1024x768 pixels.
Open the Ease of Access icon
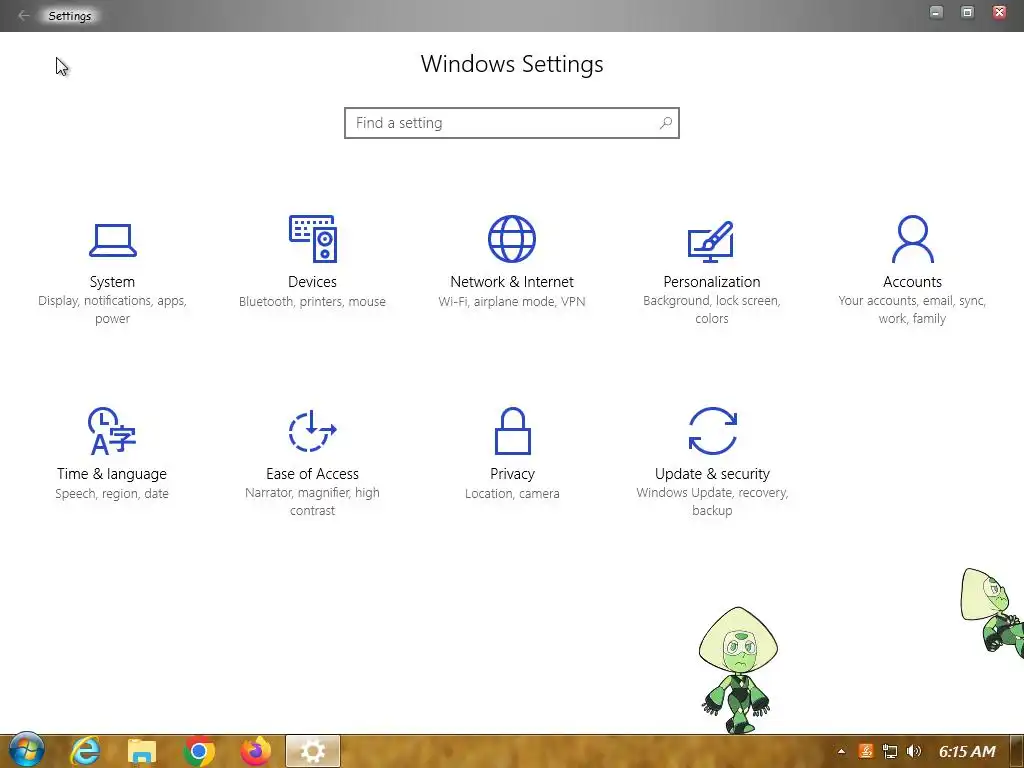pos(312,430)
